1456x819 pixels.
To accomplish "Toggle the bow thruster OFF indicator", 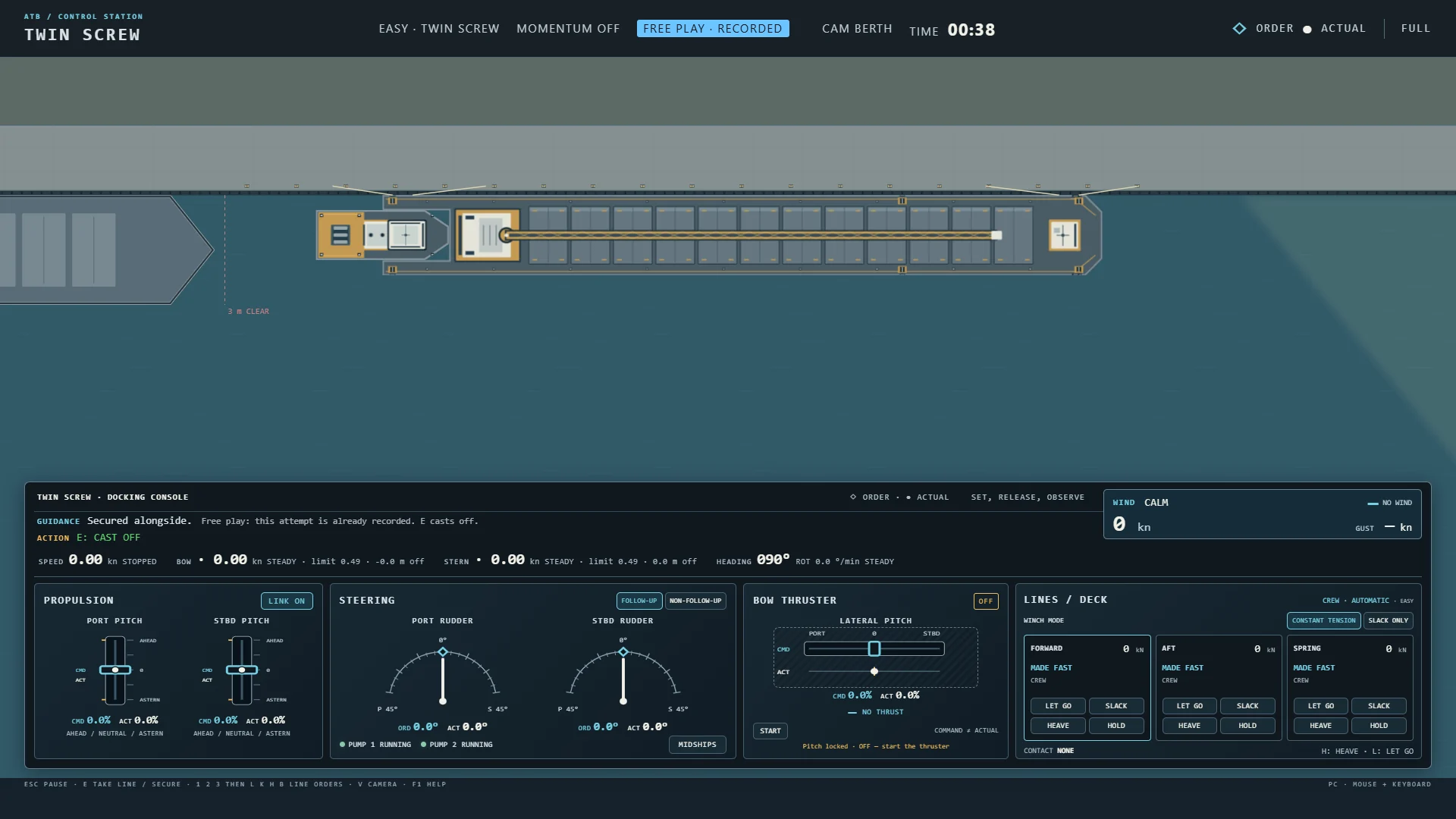I will (986, 601).
